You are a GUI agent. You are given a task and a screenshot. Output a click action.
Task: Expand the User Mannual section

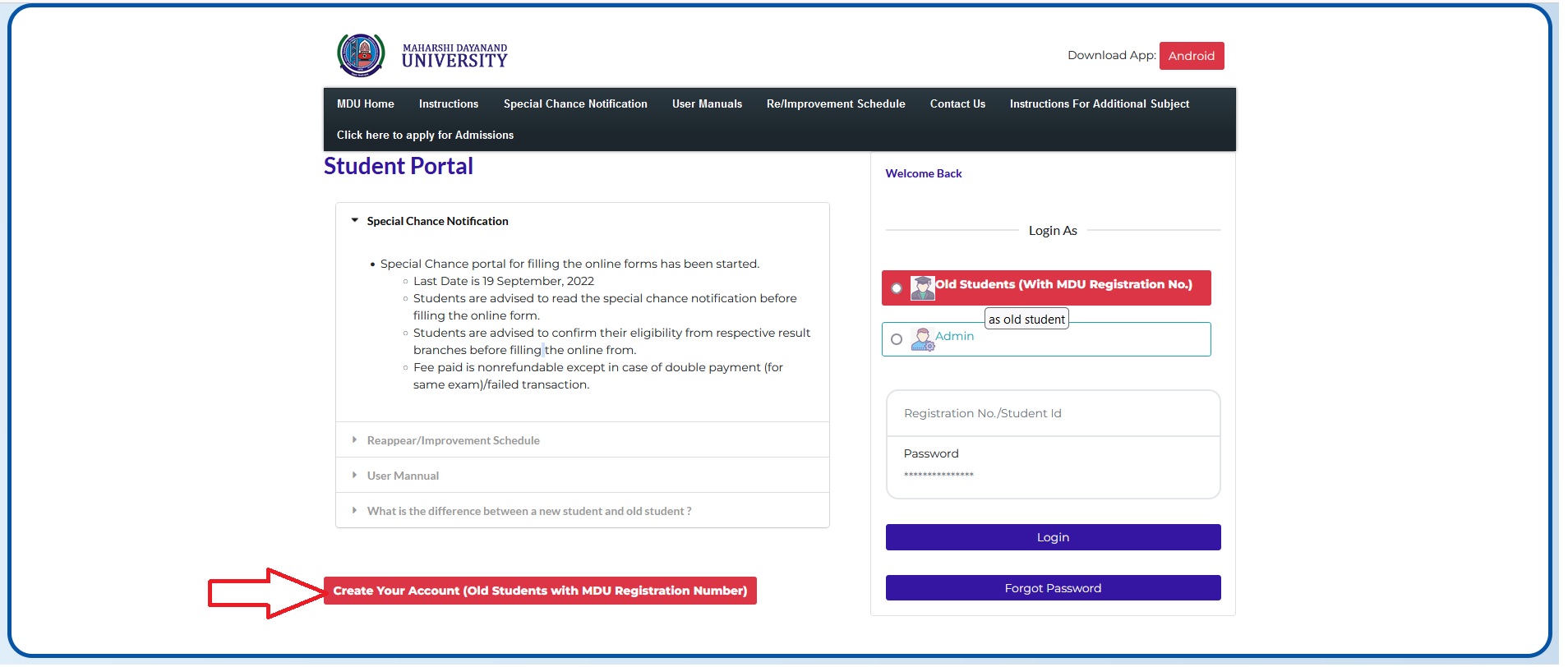pyautogui.click(x=403, y=476)
